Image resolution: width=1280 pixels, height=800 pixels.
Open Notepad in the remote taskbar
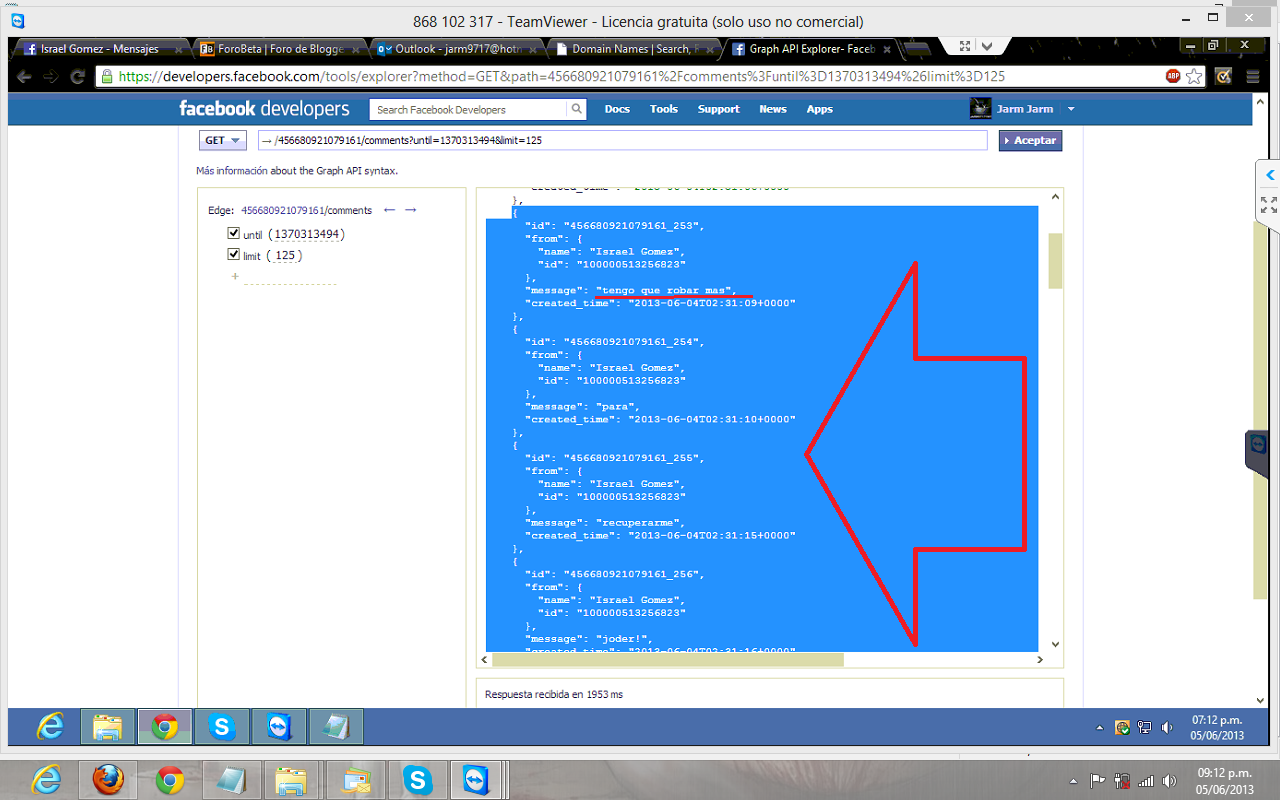(336, 727)
